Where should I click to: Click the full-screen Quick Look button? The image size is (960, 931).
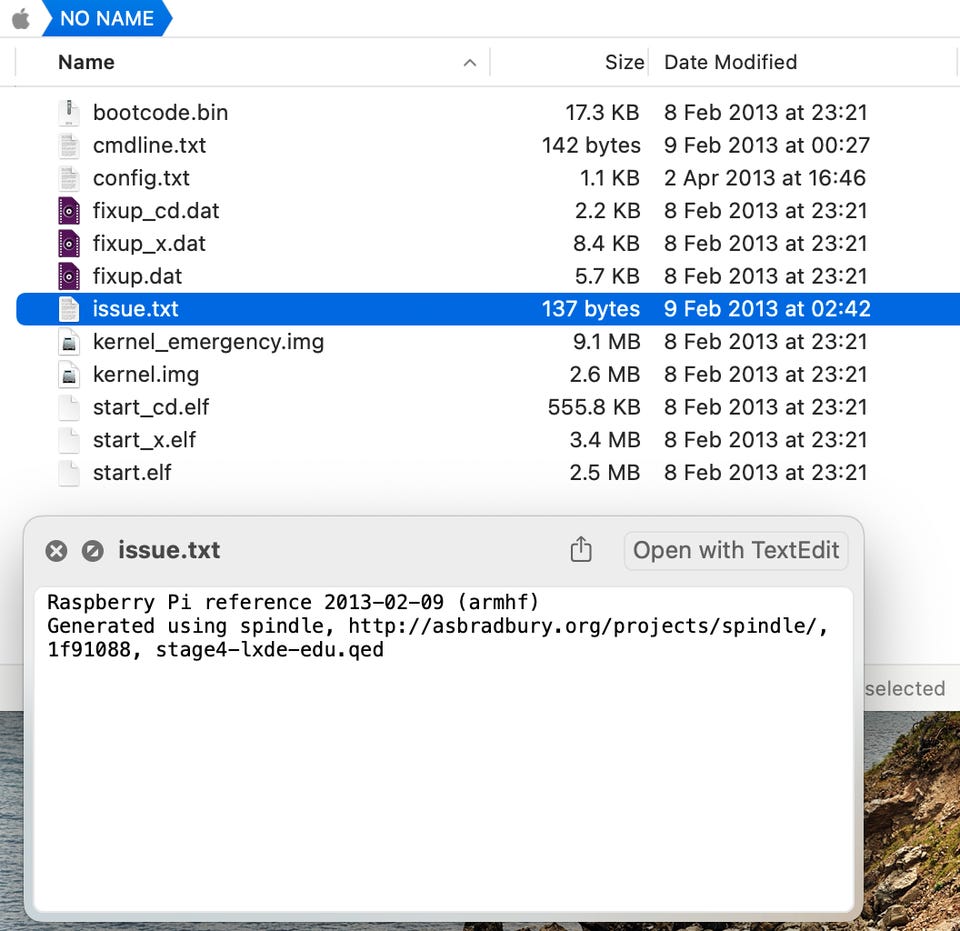coord(92,551)
